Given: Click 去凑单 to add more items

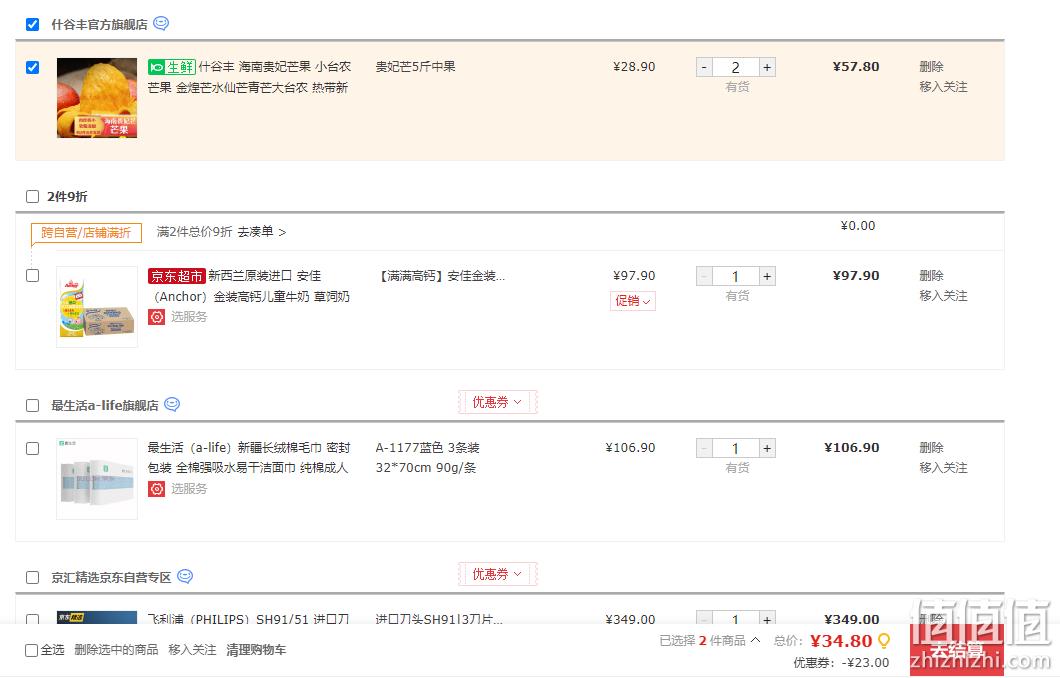Looking at the screenshot, I should click(x=262, y=232).
